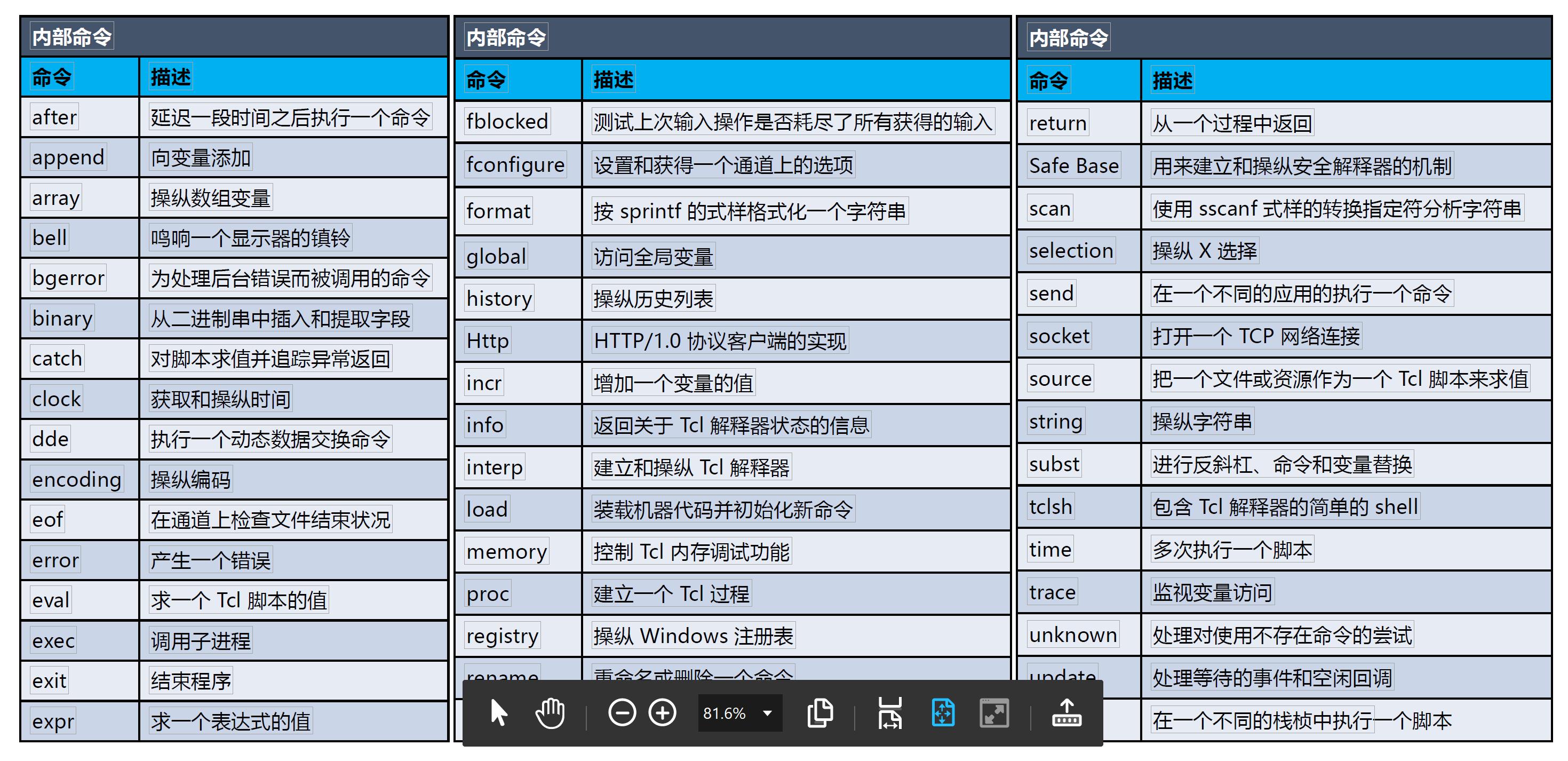Image resolution: width=1568 pixels, height=761 pixels.
Task: Zoom out with the minus button
Action: (x=622, y=713)
